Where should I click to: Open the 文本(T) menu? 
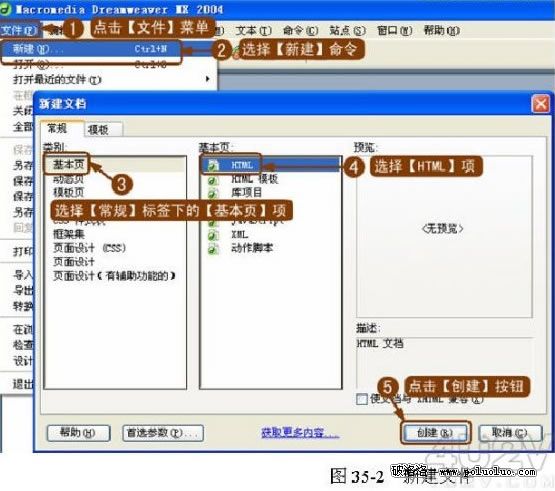pos(253,31)
